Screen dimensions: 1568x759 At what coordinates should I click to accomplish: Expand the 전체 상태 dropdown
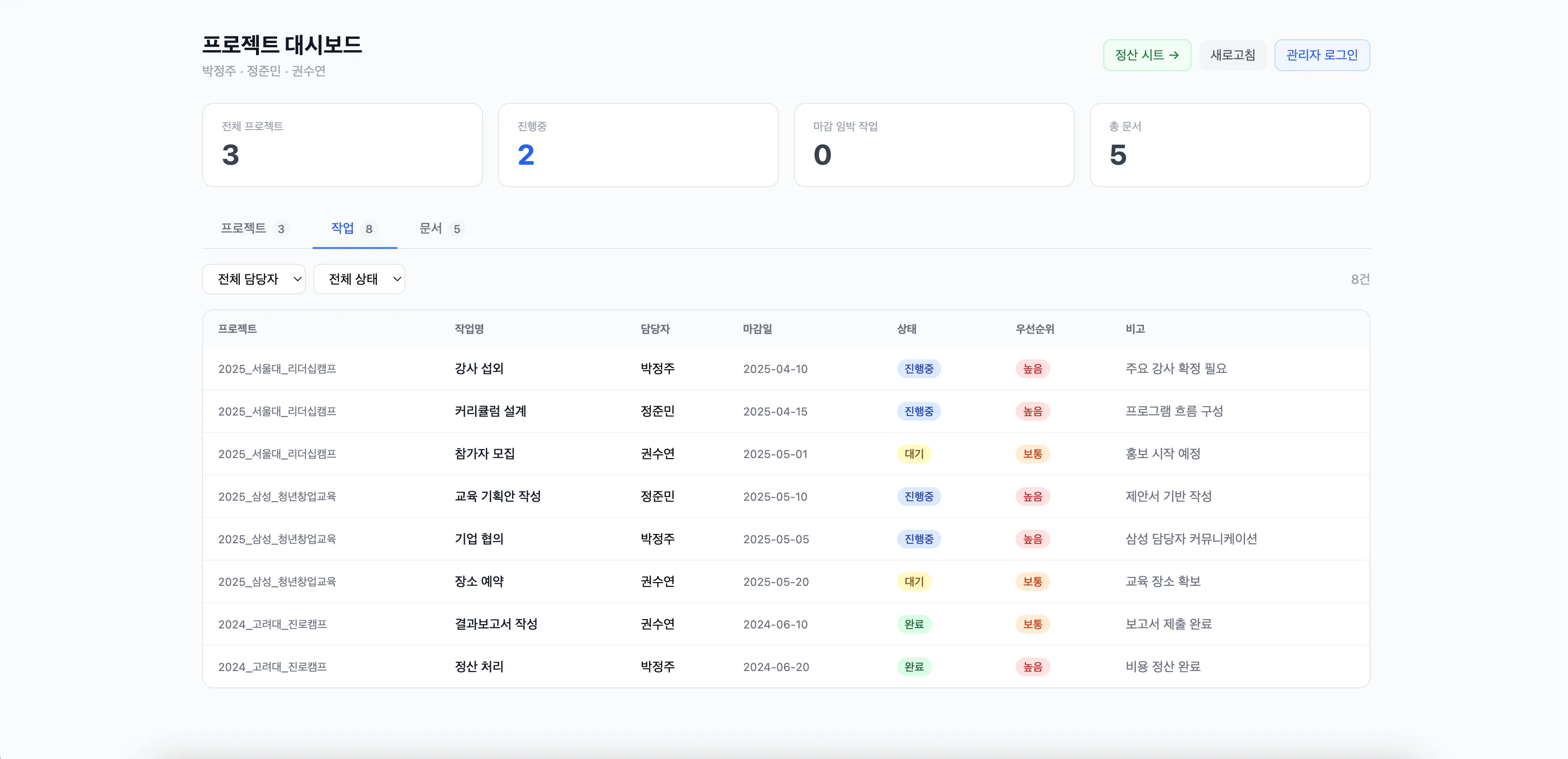pyautogui.click(x=359, y=279)
